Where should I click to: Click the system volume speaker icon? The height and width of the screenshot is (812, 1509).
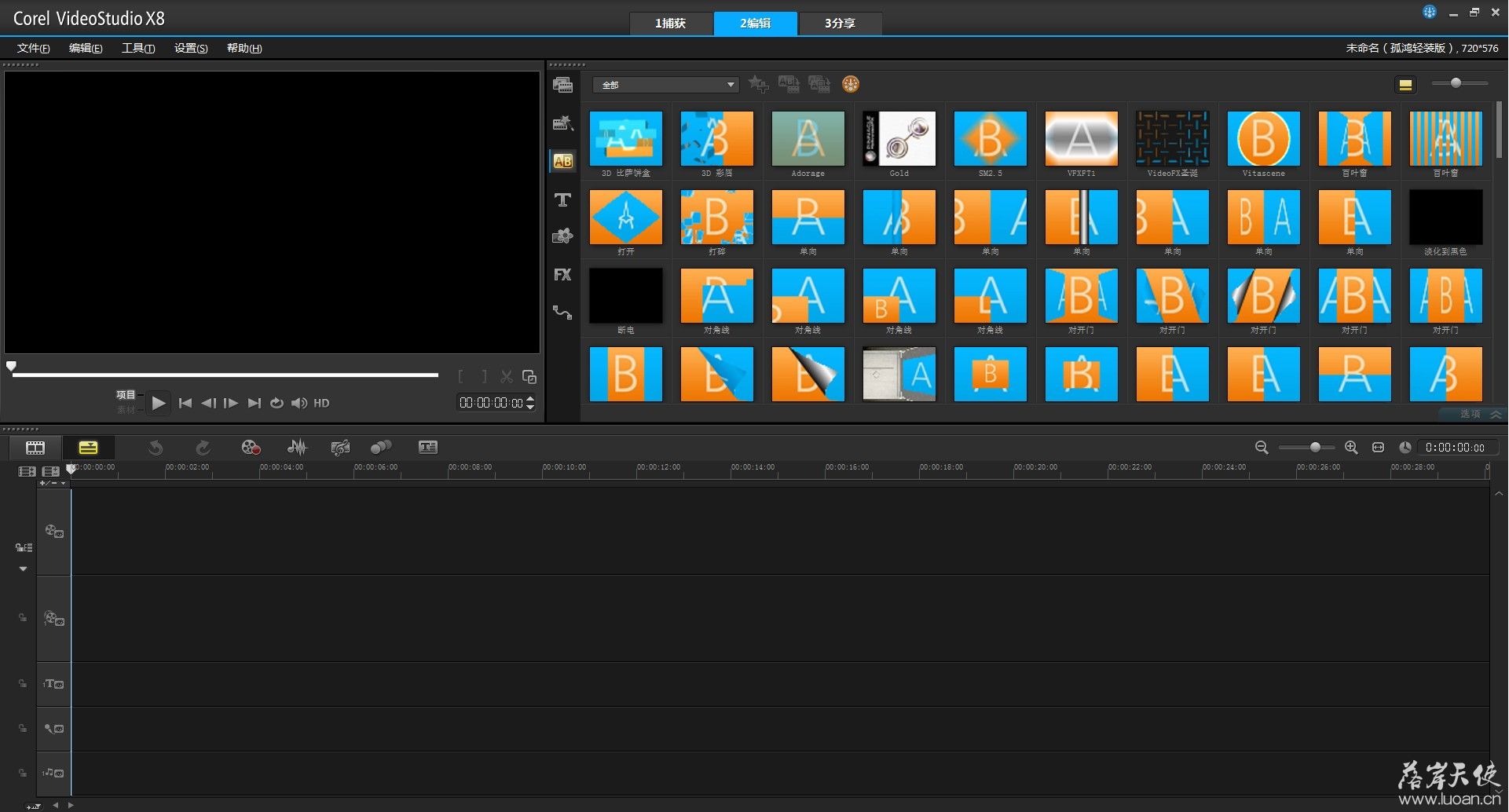tap(299, 403)
